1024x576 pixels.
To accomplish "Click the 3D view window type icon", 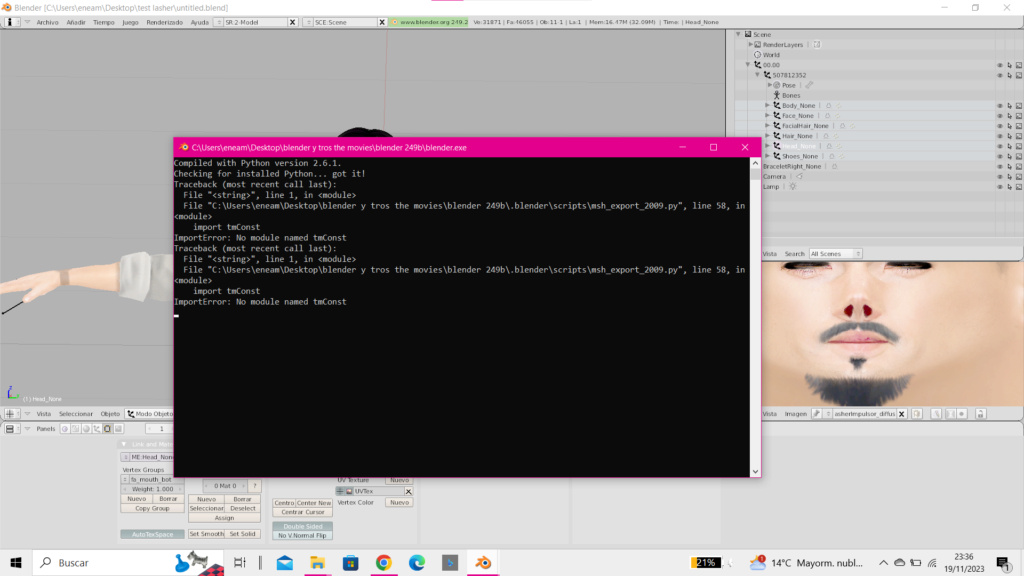I will [10, 413].
